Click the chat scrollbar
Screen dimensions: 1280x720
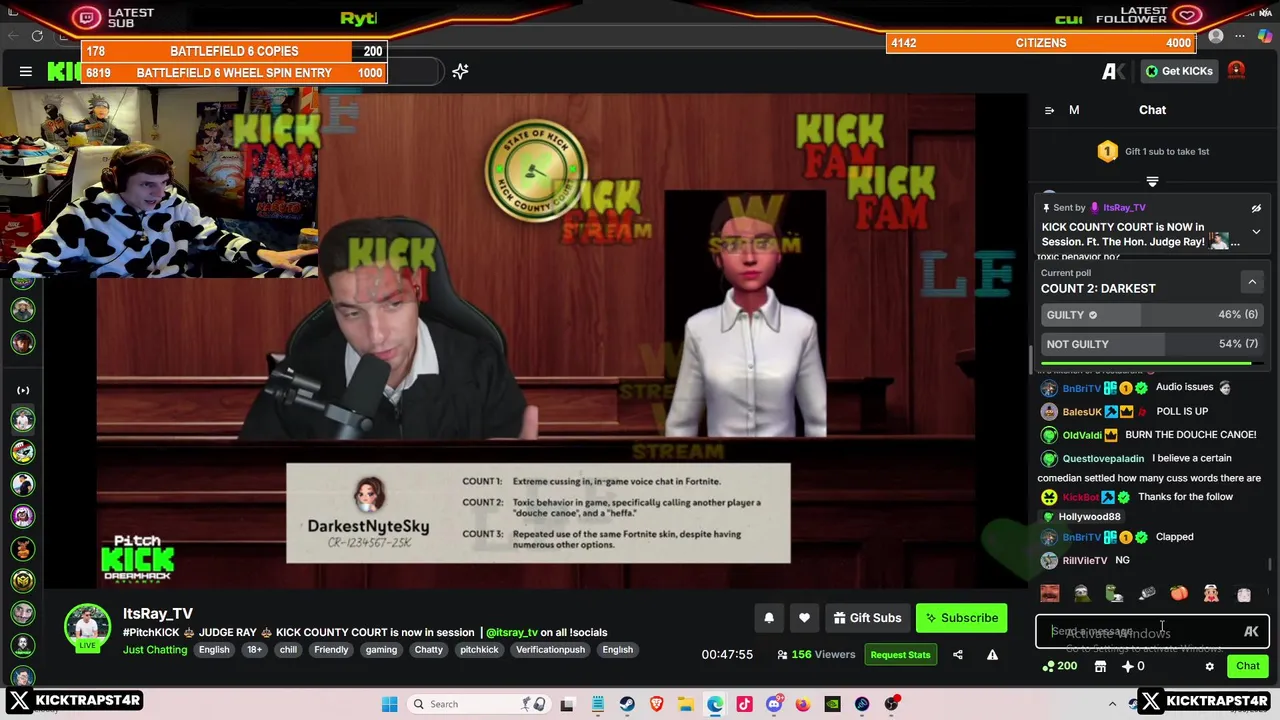click(x=1270, y=565)
